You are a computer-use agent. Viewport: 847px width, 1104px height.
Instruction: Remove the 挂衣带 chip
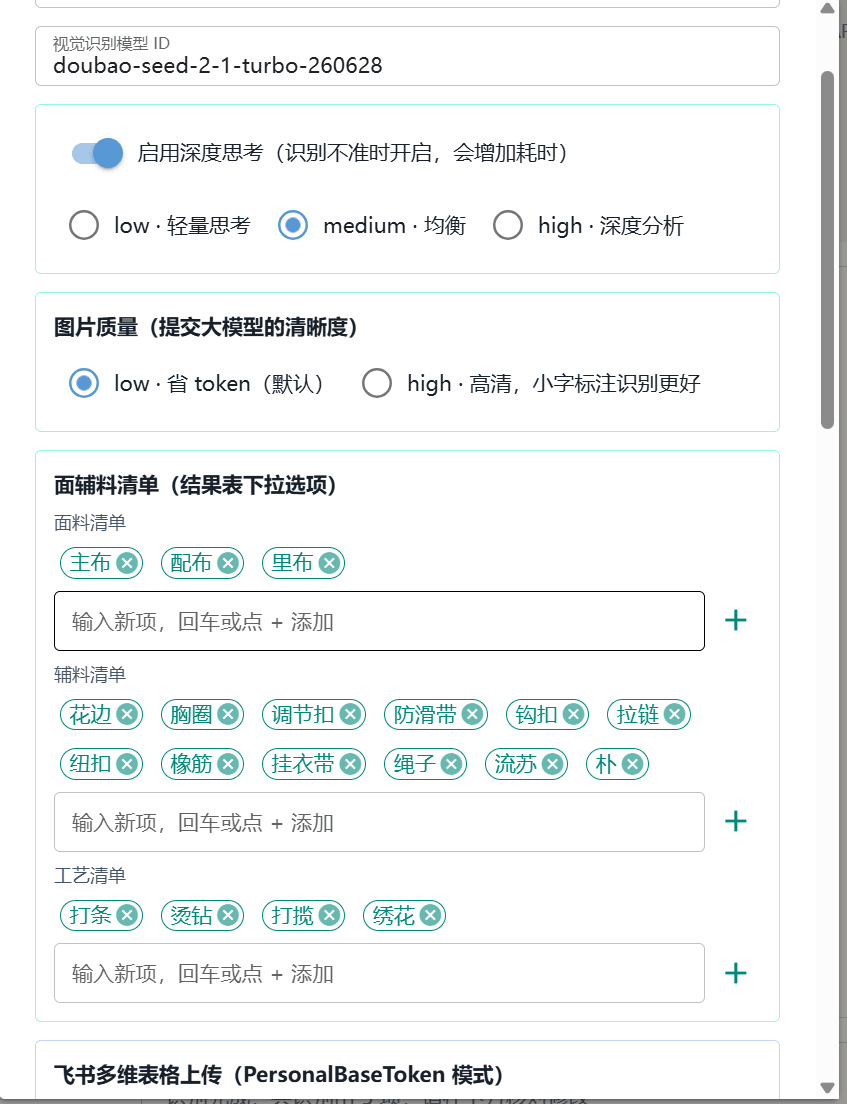click(350, 764)
